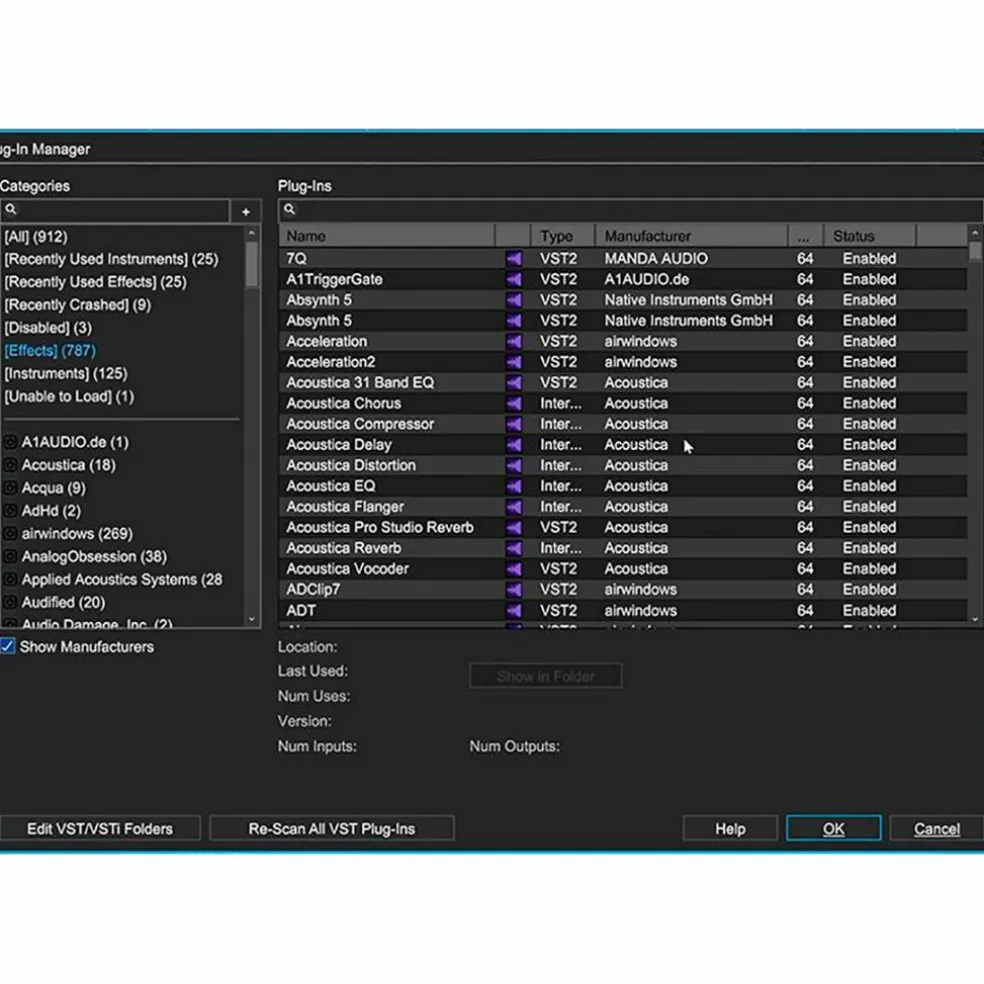Click the purple icon for A1TriggerGate

pyautogui.click(x=514, y=279)
